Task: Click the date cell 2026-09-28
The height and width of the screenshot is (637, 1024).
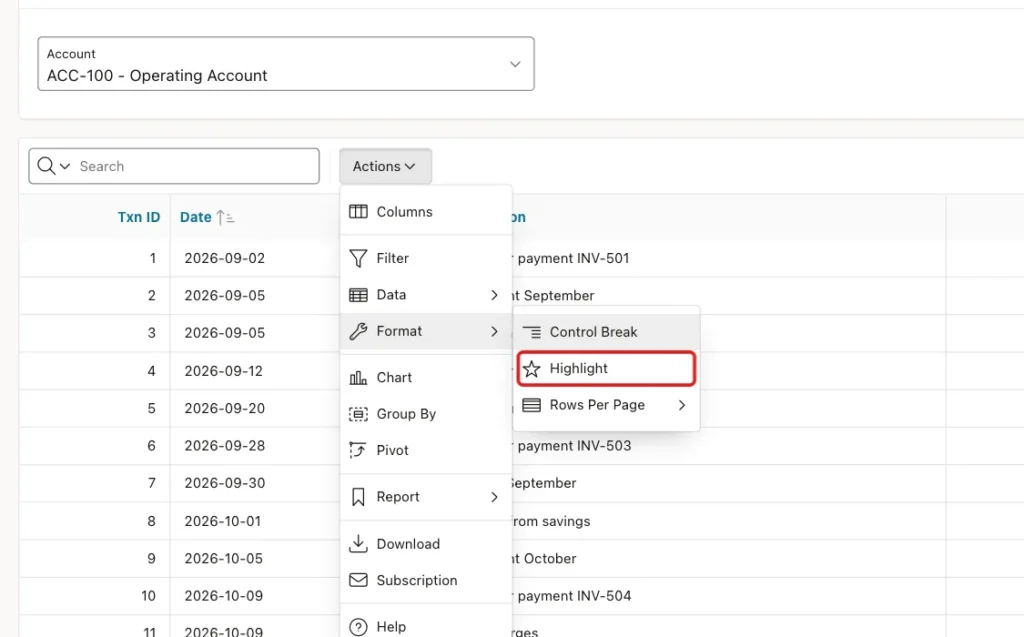Action: click(x=225, y=446)
